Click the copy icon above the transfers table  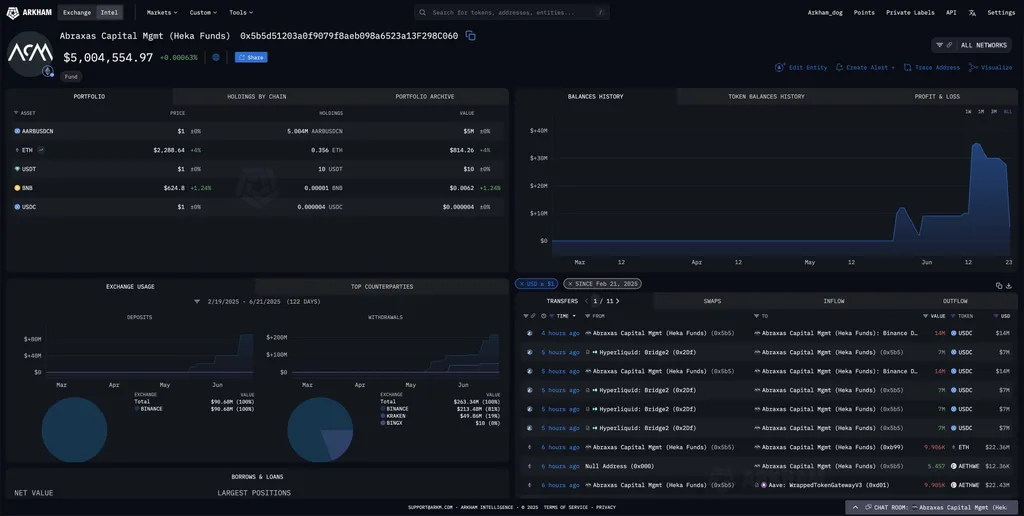point(997,285)
